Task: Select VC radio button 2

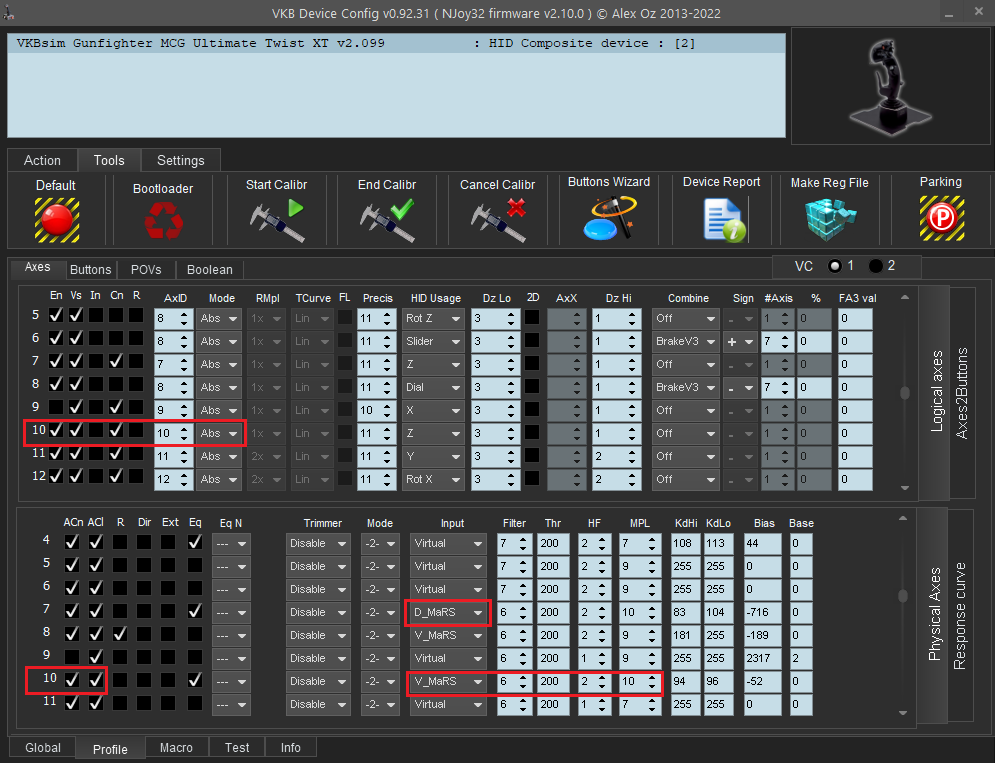Action: (876, 266)
